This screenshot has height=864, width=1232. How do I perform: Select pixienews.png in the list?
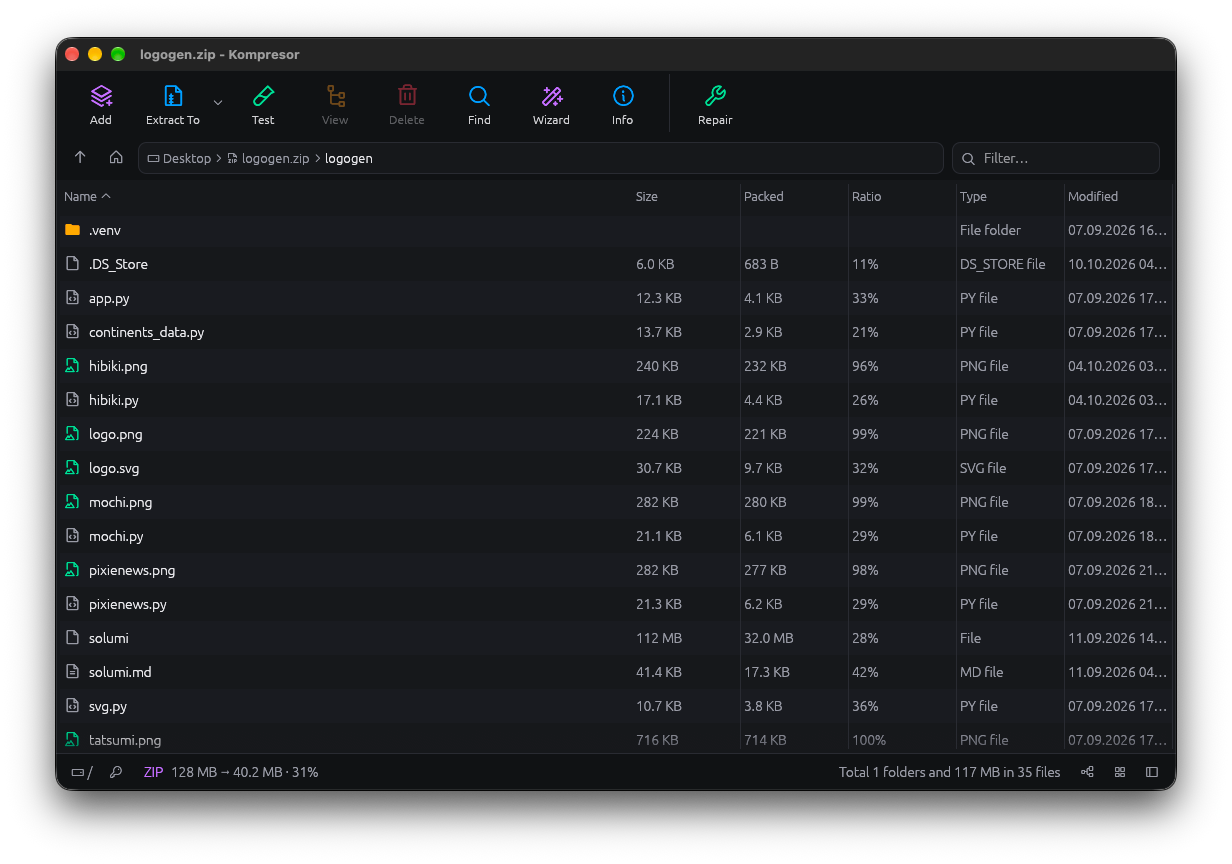coord(615,570)
